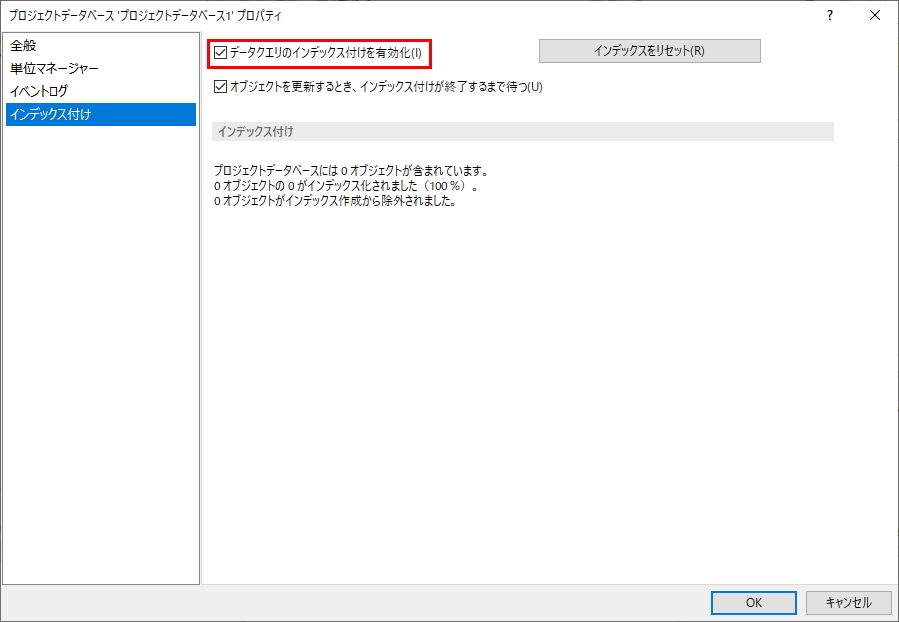Confirm dialog with the OK button

tap(753, 603)
